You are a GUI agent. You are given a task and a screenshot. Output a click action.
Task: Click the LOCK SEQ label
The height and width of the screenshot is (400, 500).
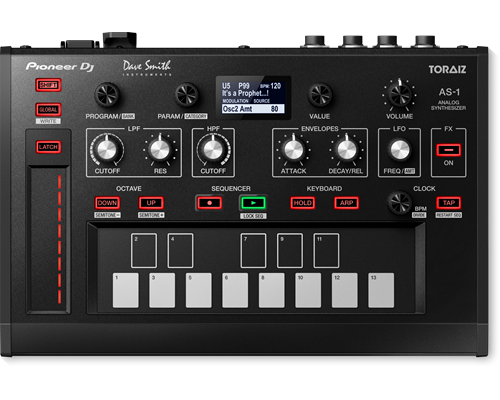coord(253,216)
